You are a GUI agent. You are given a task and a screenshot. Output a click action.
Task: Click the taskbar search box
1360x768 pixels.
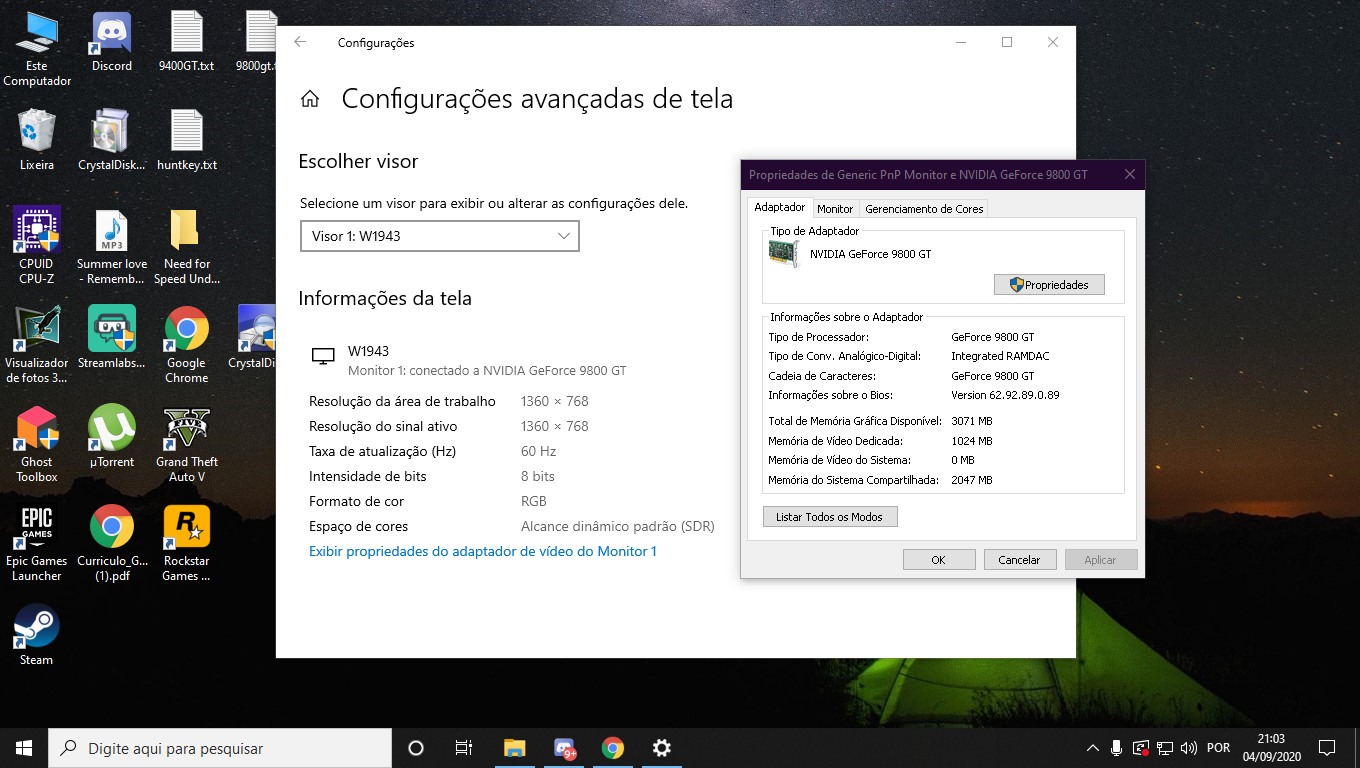220,748
